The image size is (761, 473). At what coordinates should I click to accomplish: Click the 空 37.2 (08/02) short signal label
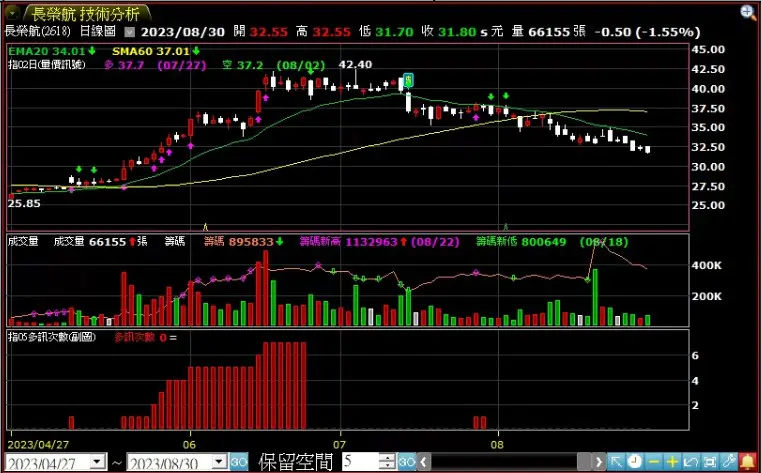point(274,65)
